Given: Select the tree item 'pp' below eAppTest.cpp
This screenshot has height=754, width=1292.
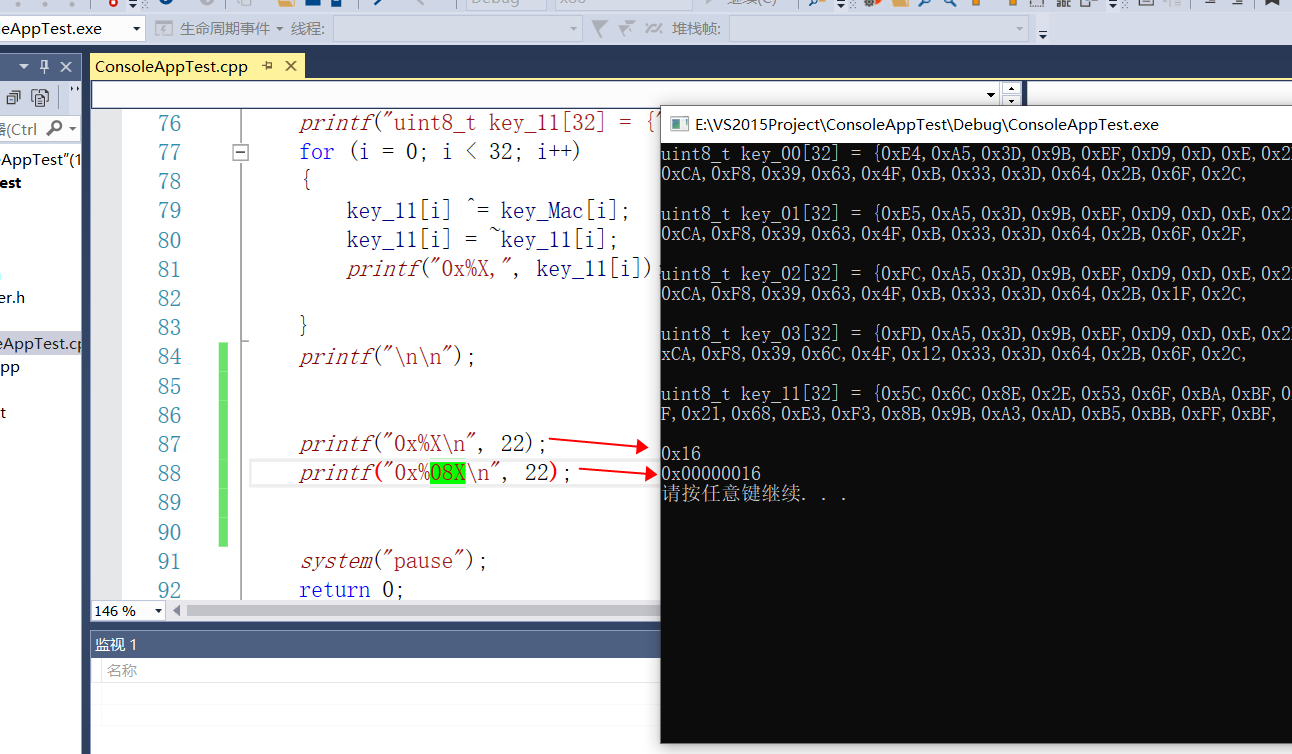Looking at the screenshot, I should click(10, 367).
